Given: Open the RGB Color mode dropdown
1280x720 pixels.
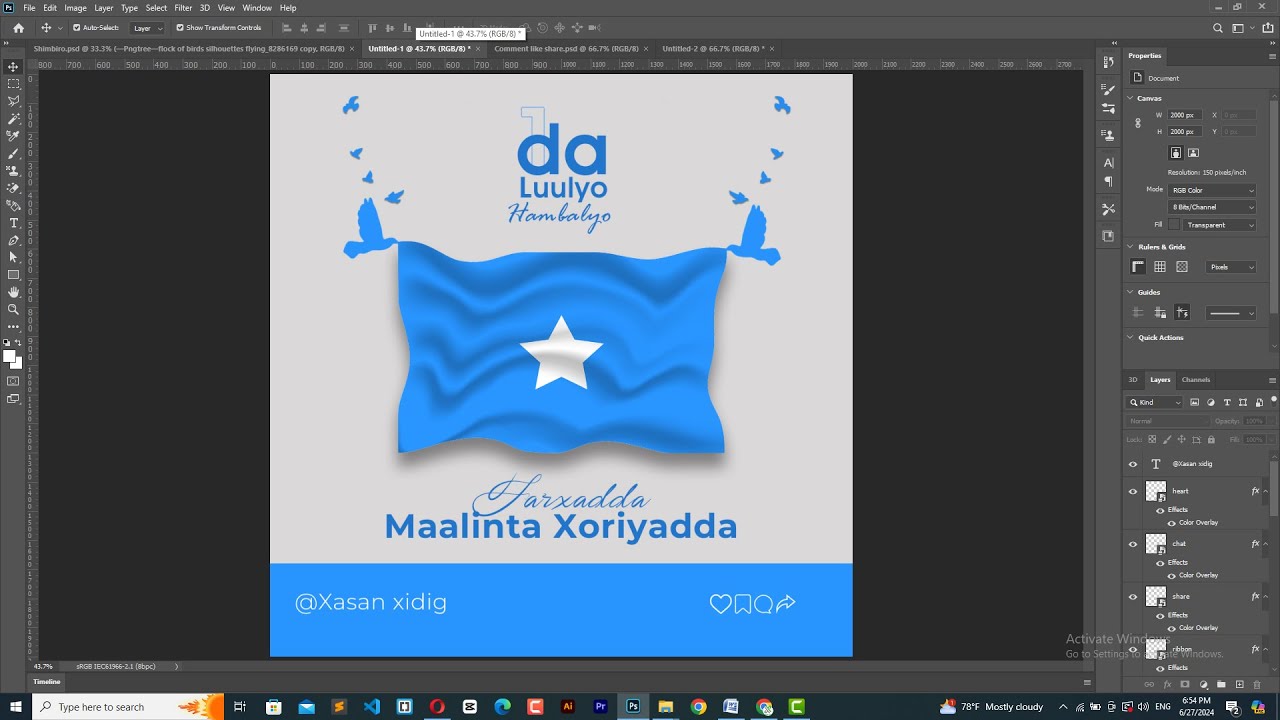Looking at the screenshot, I should pos(1213,190).
